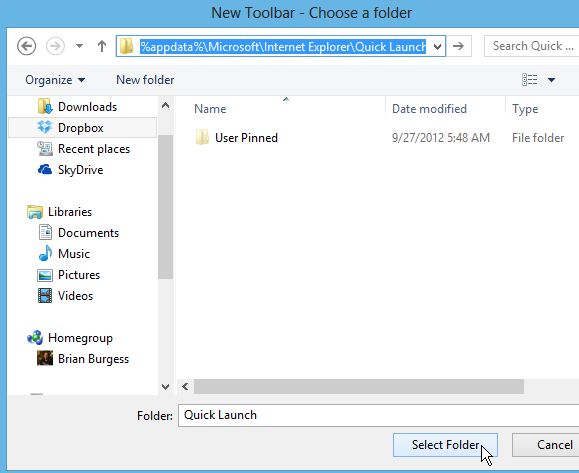
Task: Click navigation pane scroll up arrow
Action: (x=165, y=106)
